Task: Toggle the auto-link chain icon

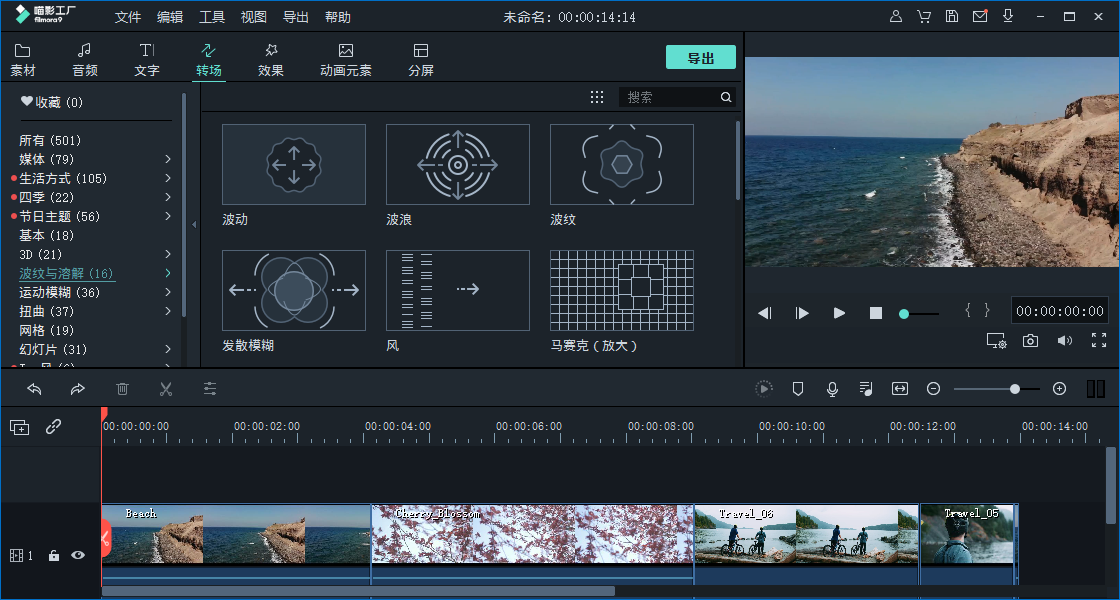Action: click(54, 427)
